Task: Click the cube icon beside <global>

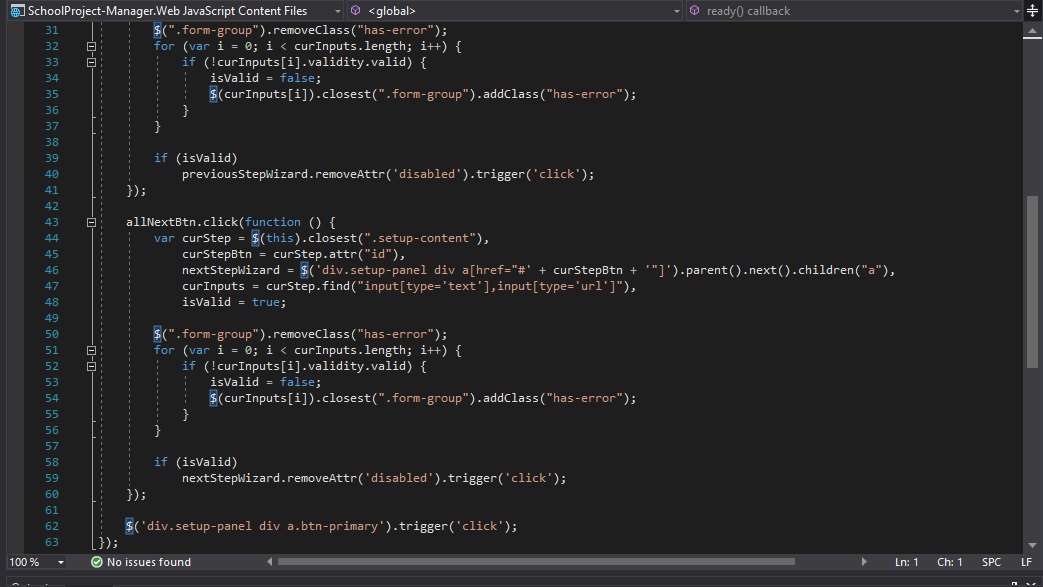Action: (356, 11)
